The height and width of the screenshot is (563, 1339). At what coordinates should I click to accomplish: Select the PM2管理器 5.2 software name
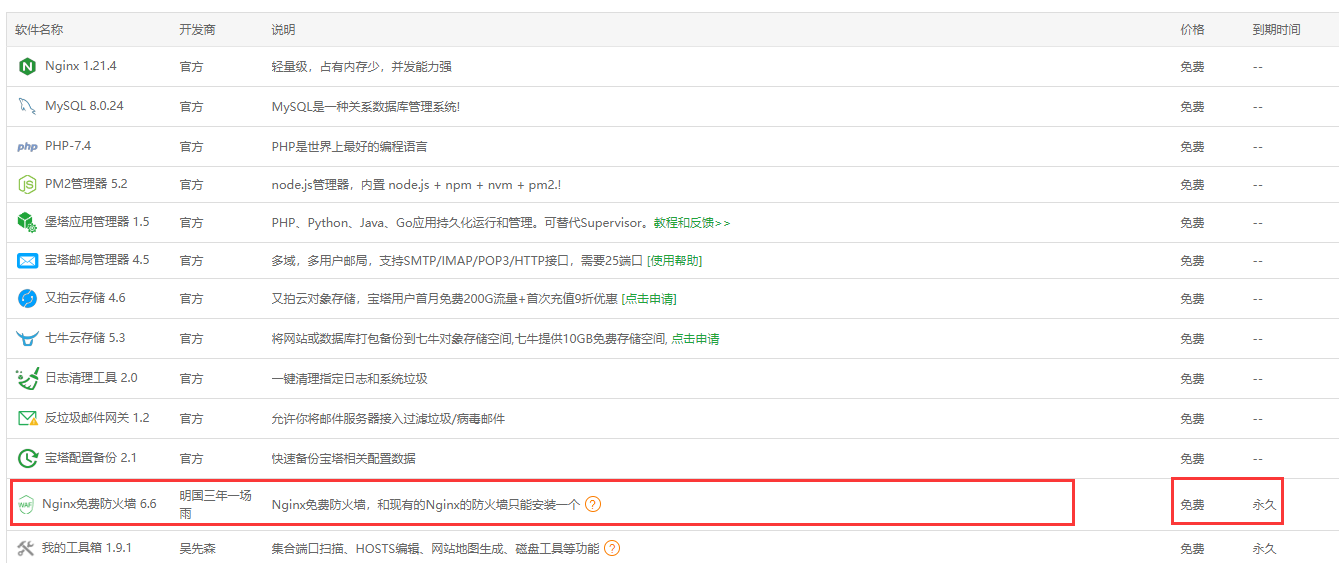tap(86, 185)
